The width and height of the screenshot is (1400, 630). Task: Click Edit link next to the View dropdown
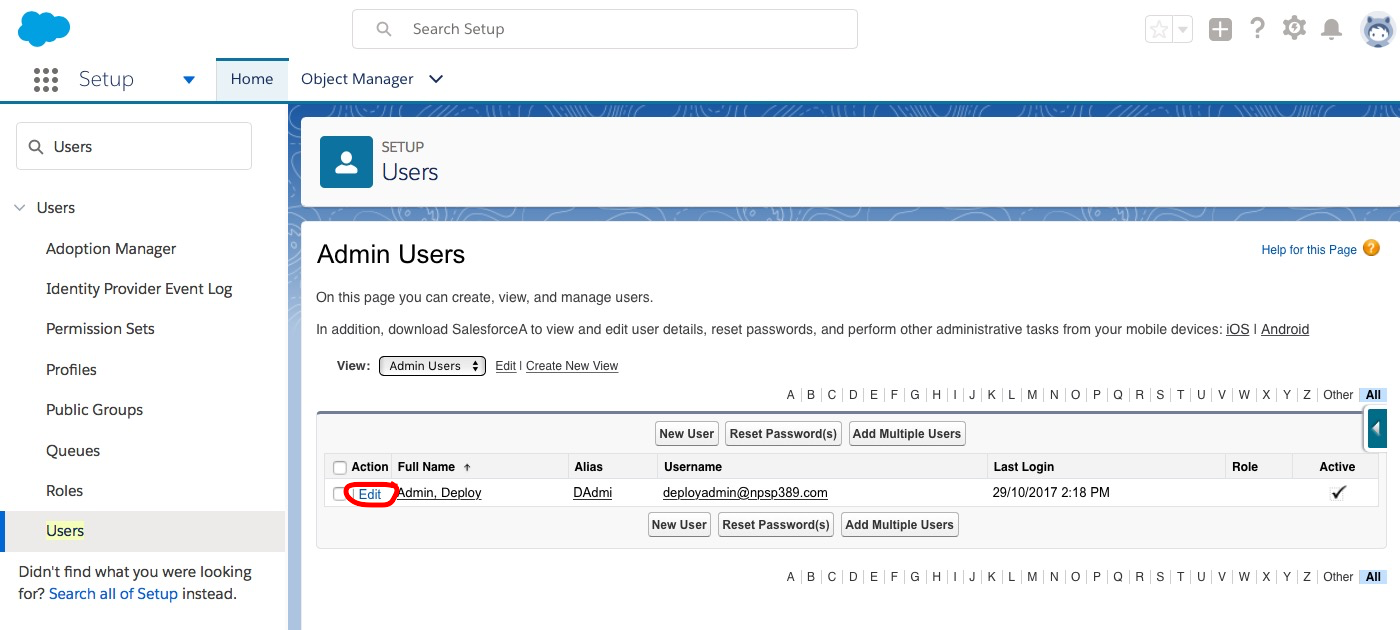click(506, 366)
